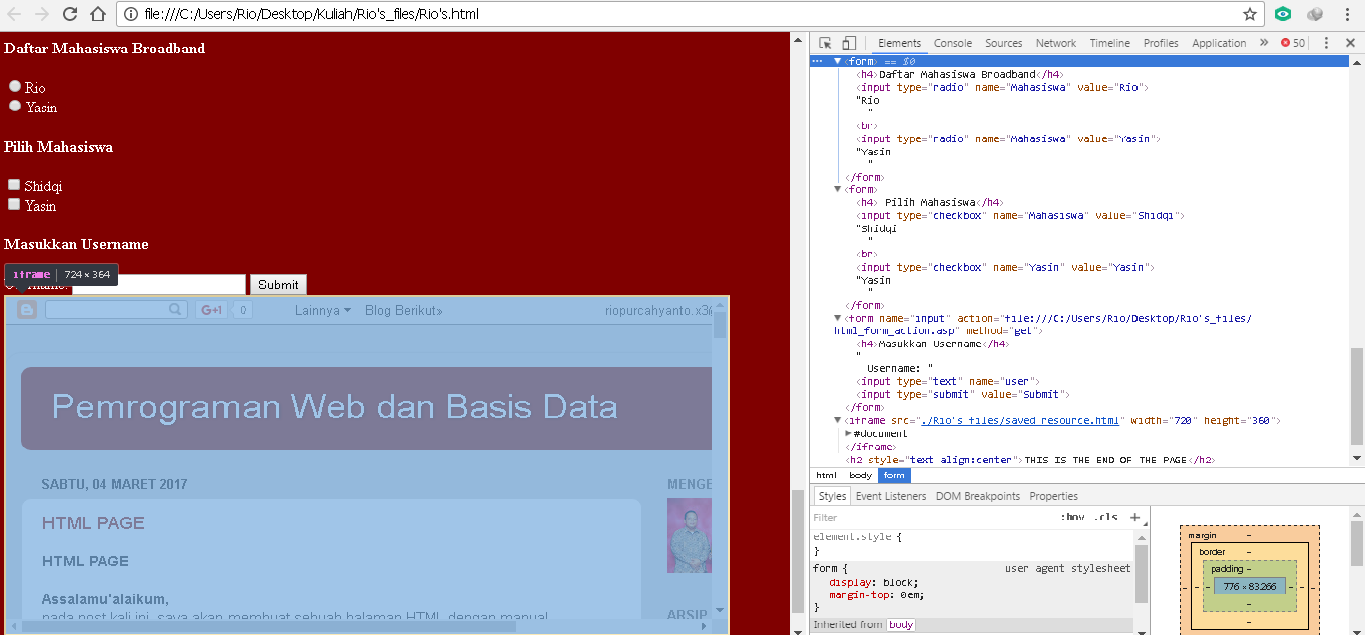
Task: Click the G+1 button in iframe
Action: pos(210,310)
